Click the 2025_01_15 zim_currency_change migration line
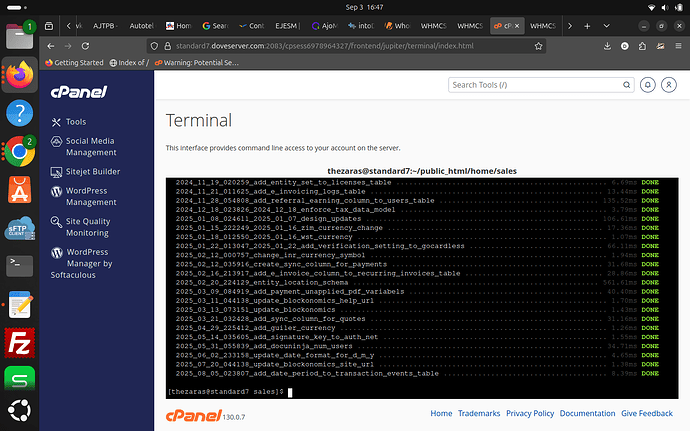This screenshot has width=690, height=431. pos(417,228)
